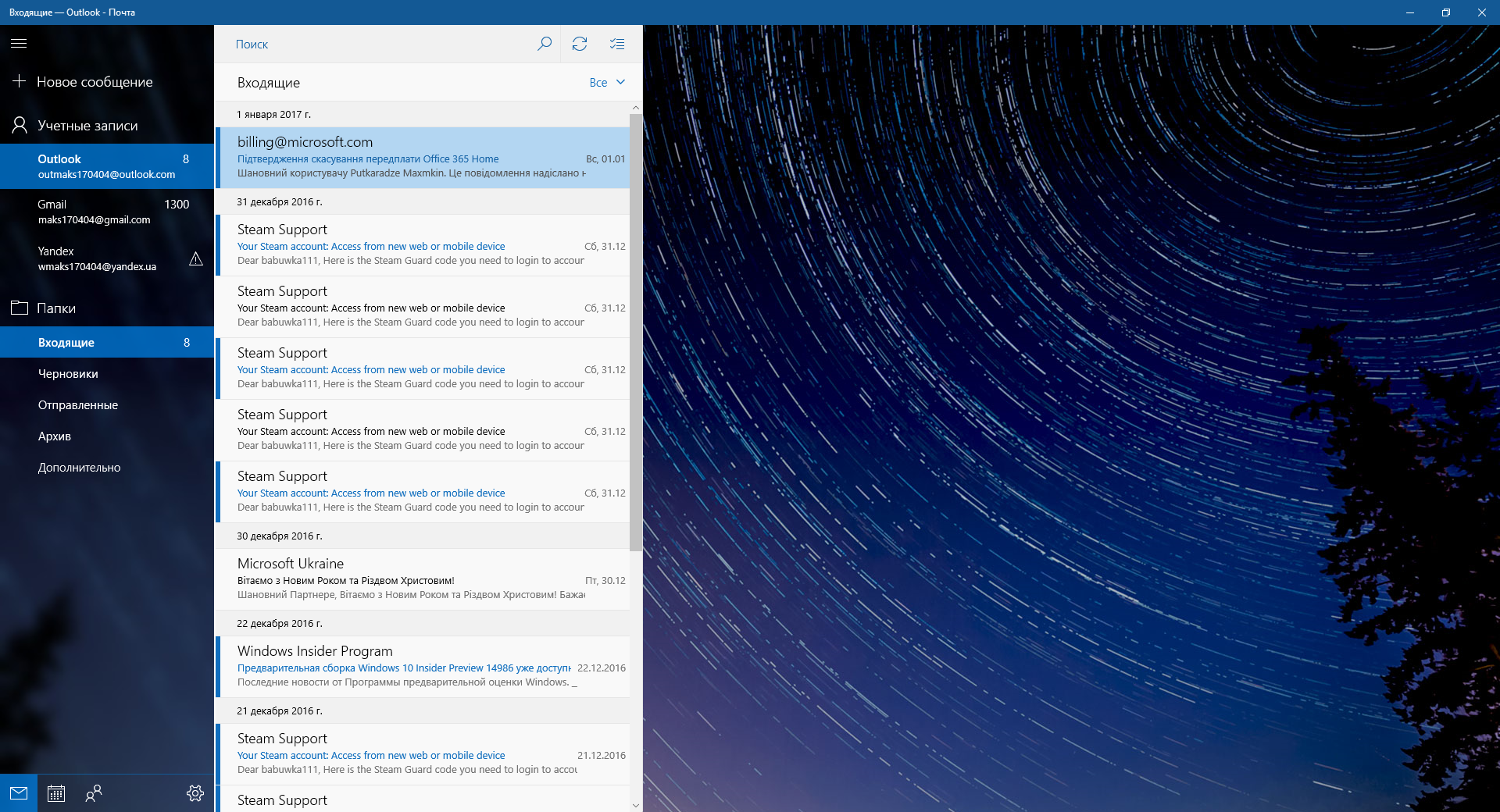Open Steam Support email dated 21.12.2016

coord(423,754)
